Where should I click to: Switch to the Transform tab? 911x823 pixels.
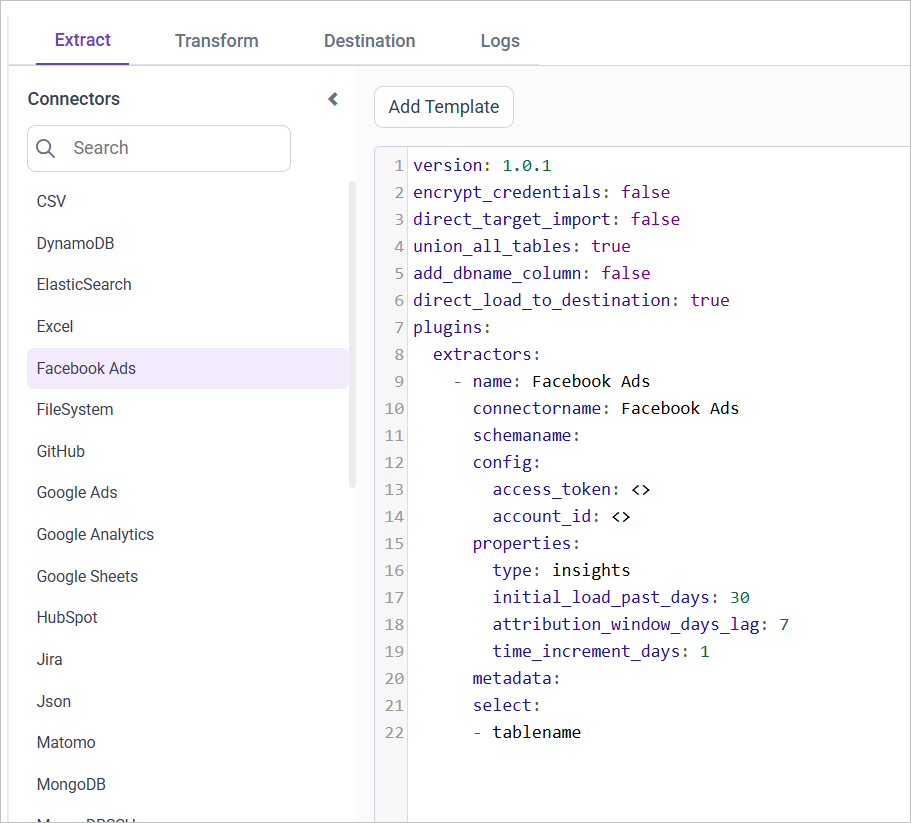pyautogui.click(x=216, y=41)
